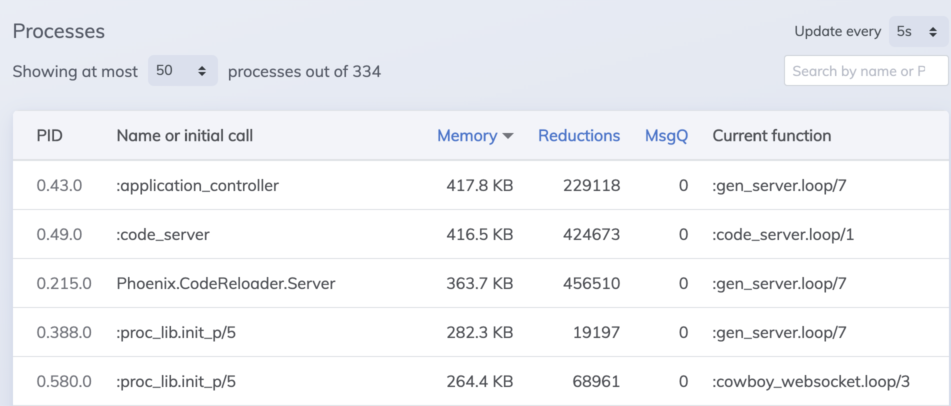Image resolution: width=951 pixels, height=406 pixels.
Task: Click PID 0.580.0 row
Action: click(480, 381)
